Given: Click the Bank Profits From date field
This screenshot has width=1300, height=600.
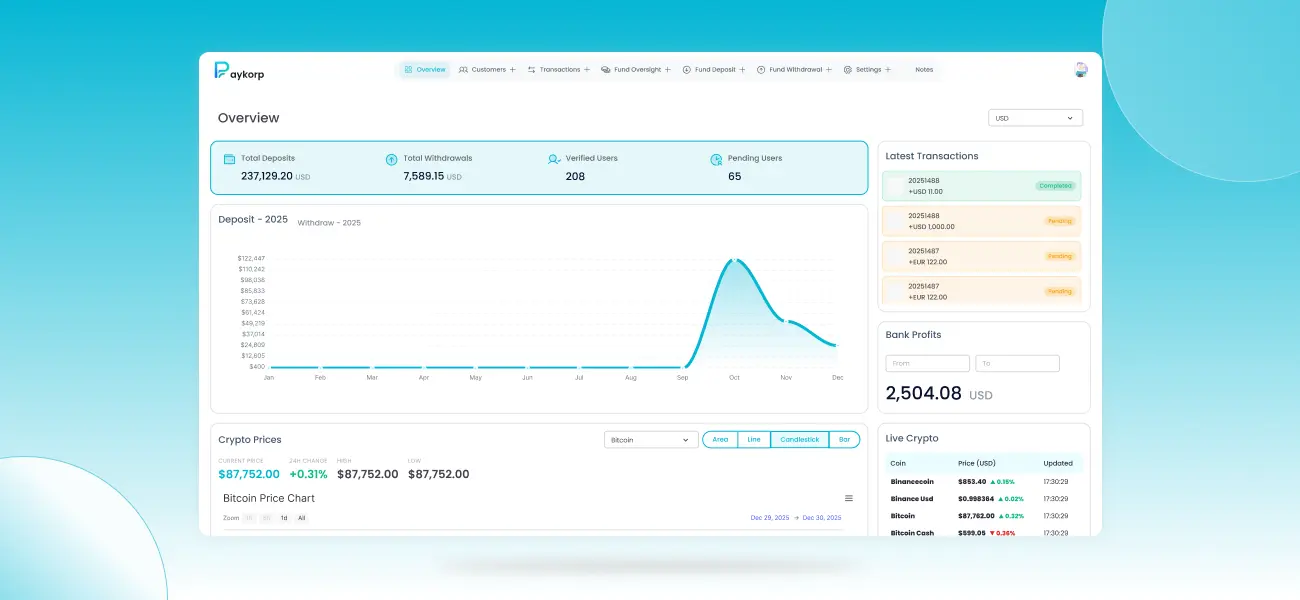Looking at the screenshot, I should 927,364.
